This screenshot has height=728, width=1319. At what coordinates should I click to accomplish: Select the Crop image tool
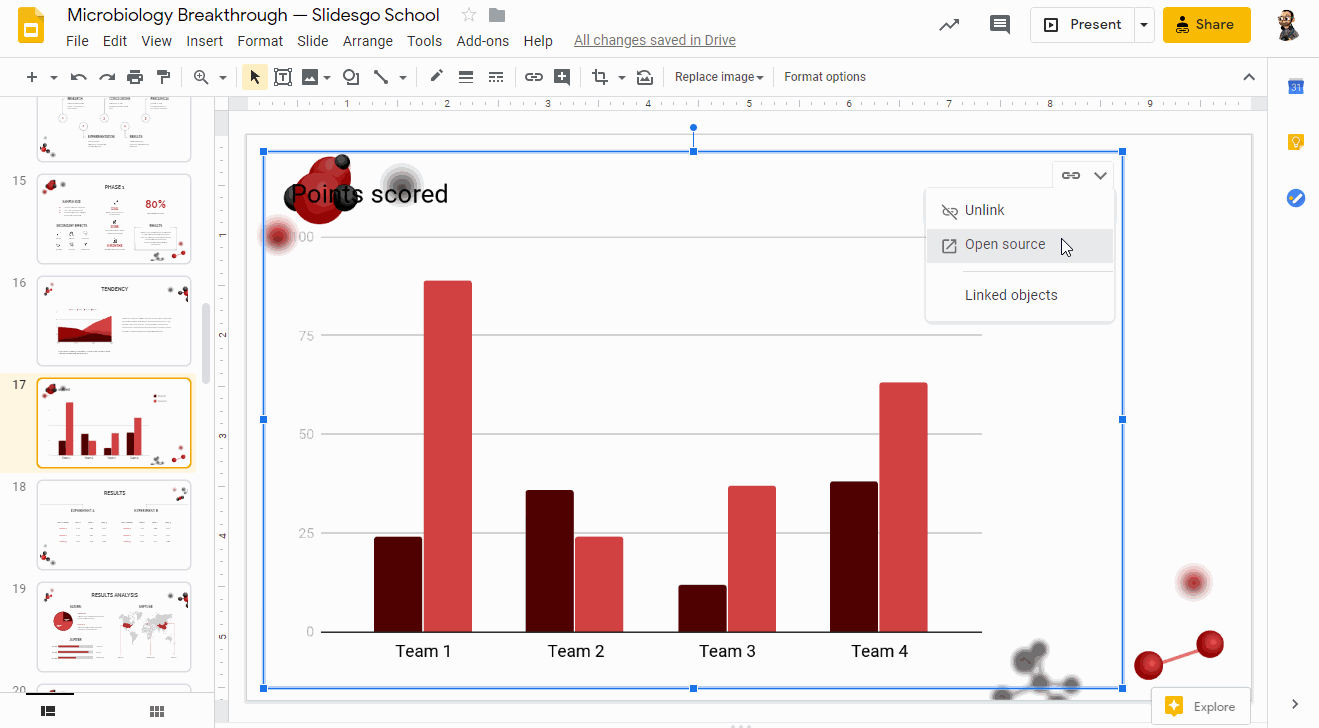(600, 77)
